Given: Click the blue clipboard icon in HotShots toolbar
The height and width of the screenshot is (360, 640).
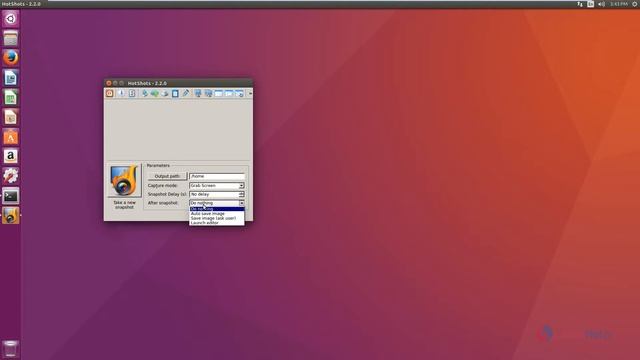Looking at the screenshot, I should pos(175,93).
